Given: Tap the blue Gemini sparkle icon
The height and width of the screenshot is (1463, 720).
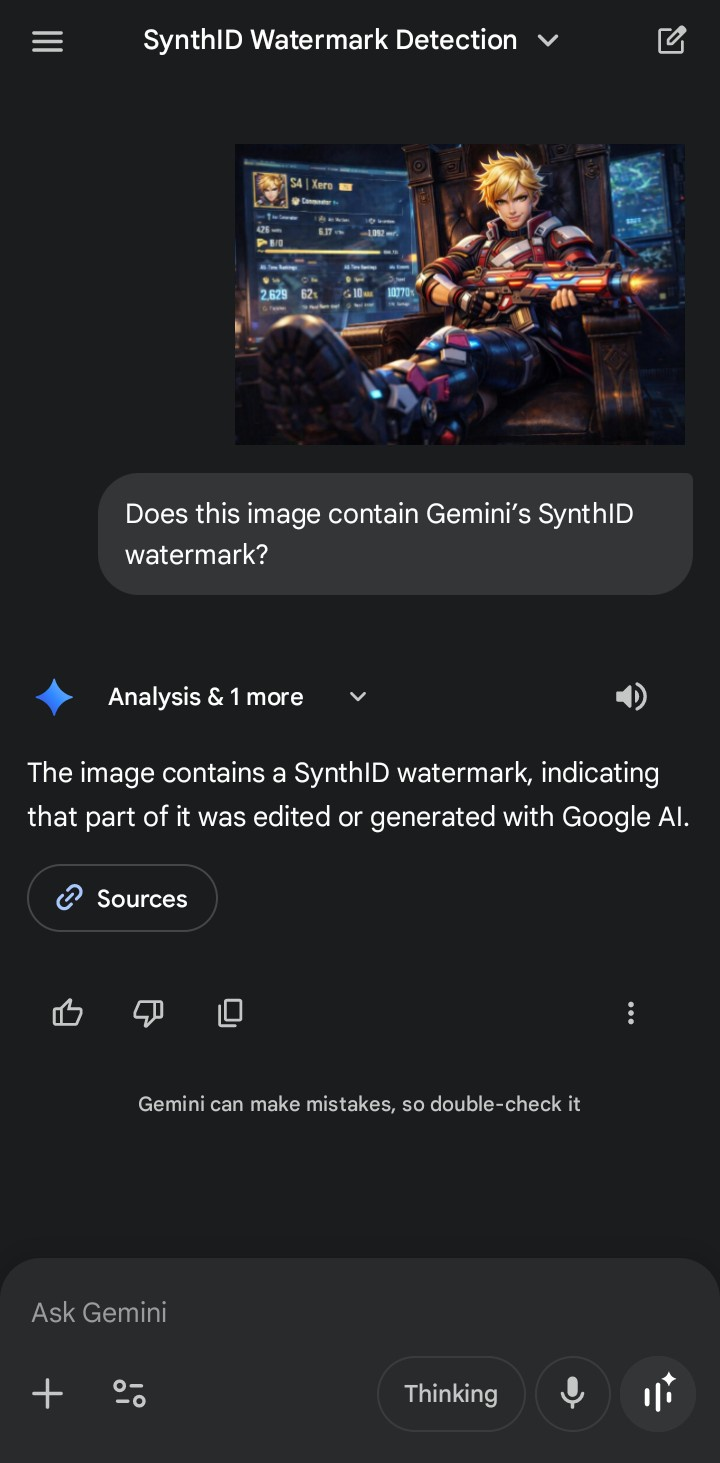Looking at the screenshot, I should point(54,697).
